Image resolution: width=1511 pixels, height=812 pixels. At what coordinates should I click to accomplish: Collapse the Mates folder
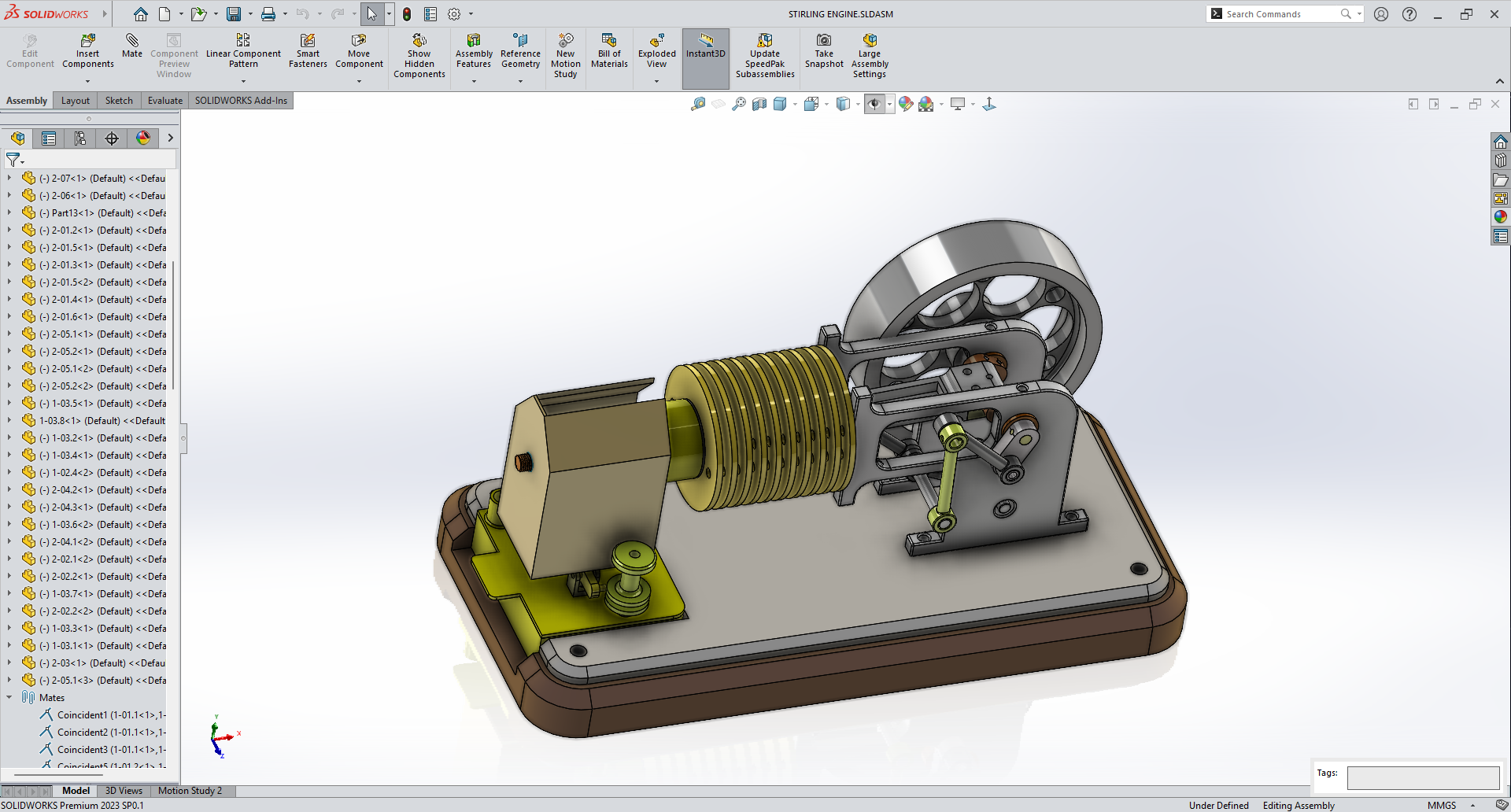click(x=9, y=697)
